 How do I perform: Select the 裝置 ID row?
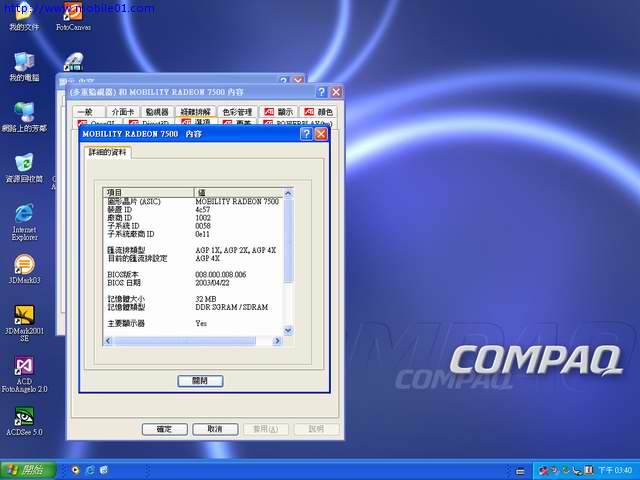tap(193, 209)
